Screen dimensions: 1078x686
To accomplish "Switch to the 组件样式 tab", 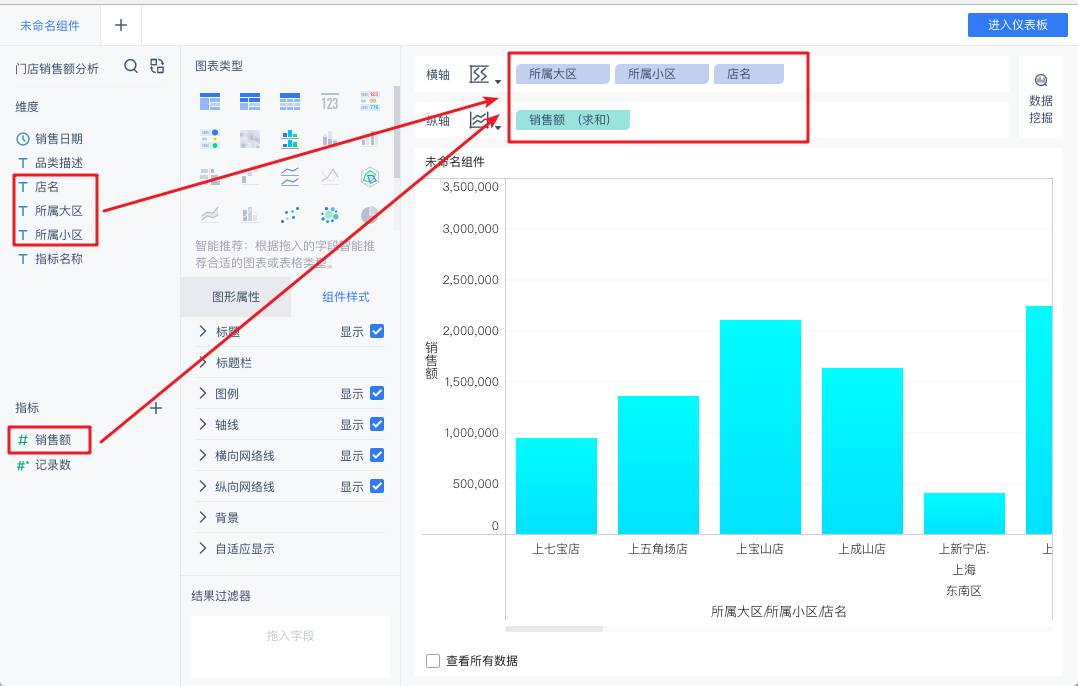I will (346, 297).
